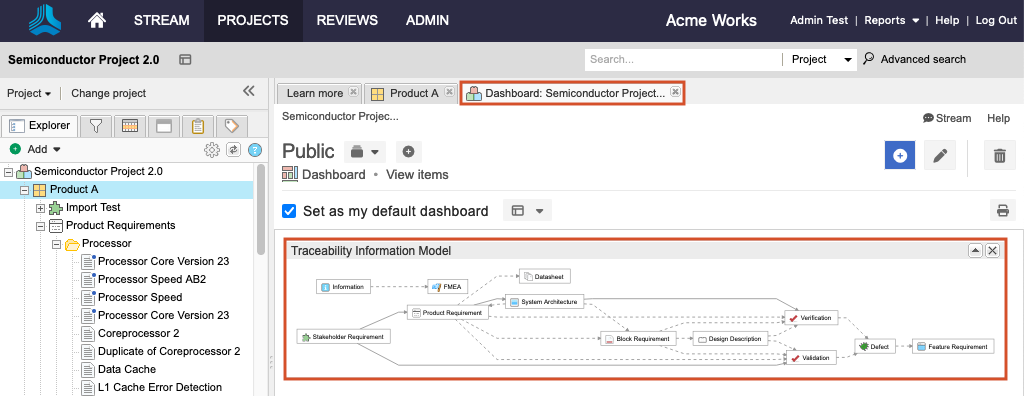1024x396 pixels.
Task: Open the REVIEWS menu
Action: point(347,20)
